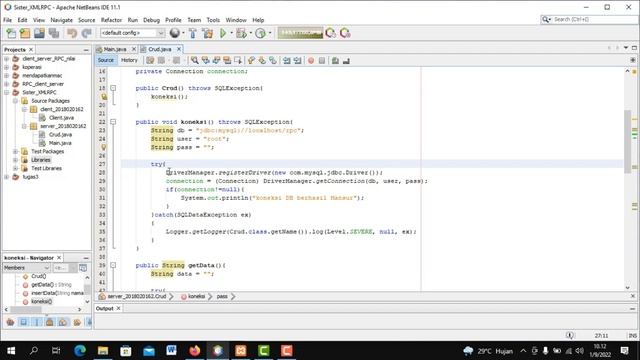Expand the Test Packages node
The height and width of the screenshot is (360, 640).
tap(15, 151)
